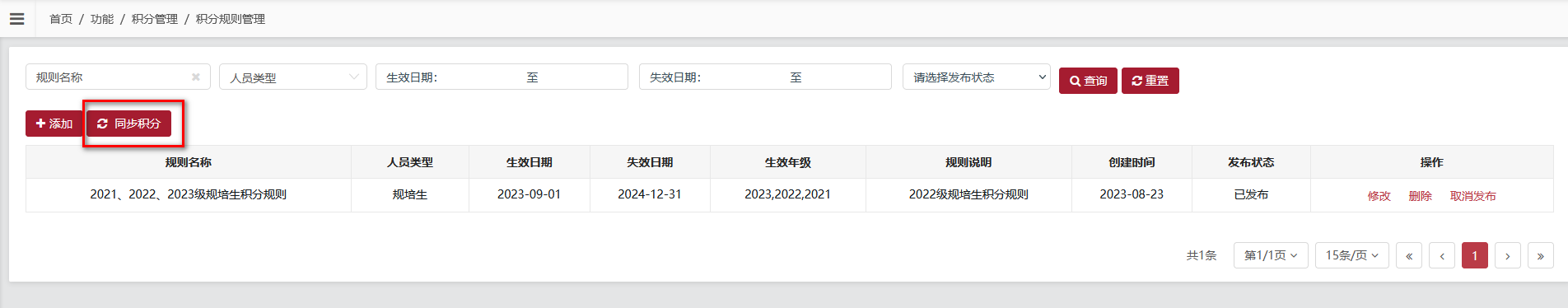Click the 添加 add button

[x=54, y=124]
